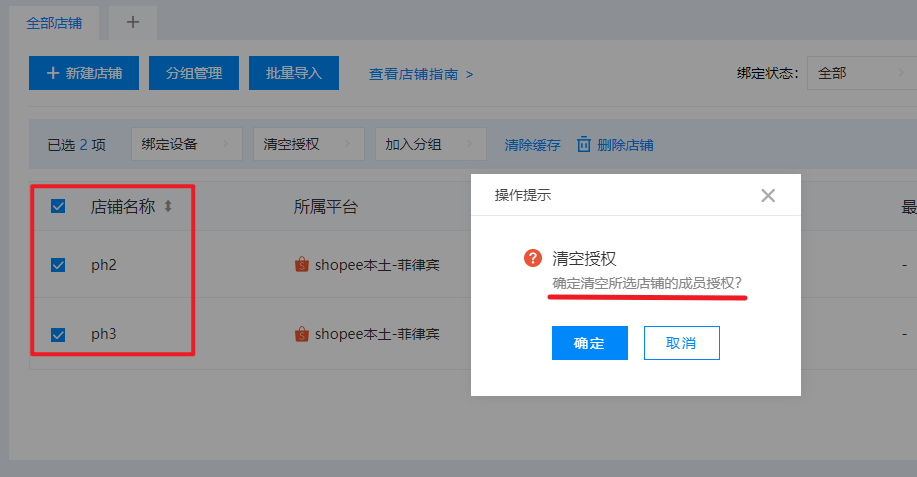917x477 pixels.
Task: Click the sort icon beside 店铺名称
Action: [168, 207]
